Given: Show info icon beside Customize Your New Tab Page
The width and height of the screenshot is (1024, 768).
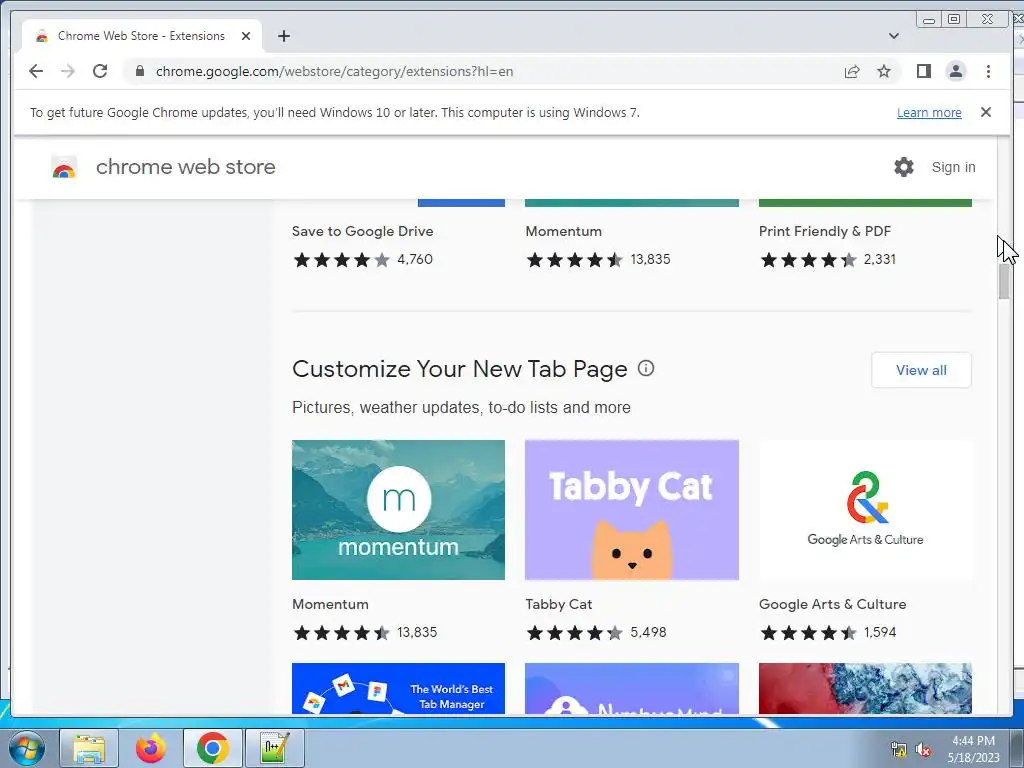Looking at the screenshot, I should pos(646,368).
